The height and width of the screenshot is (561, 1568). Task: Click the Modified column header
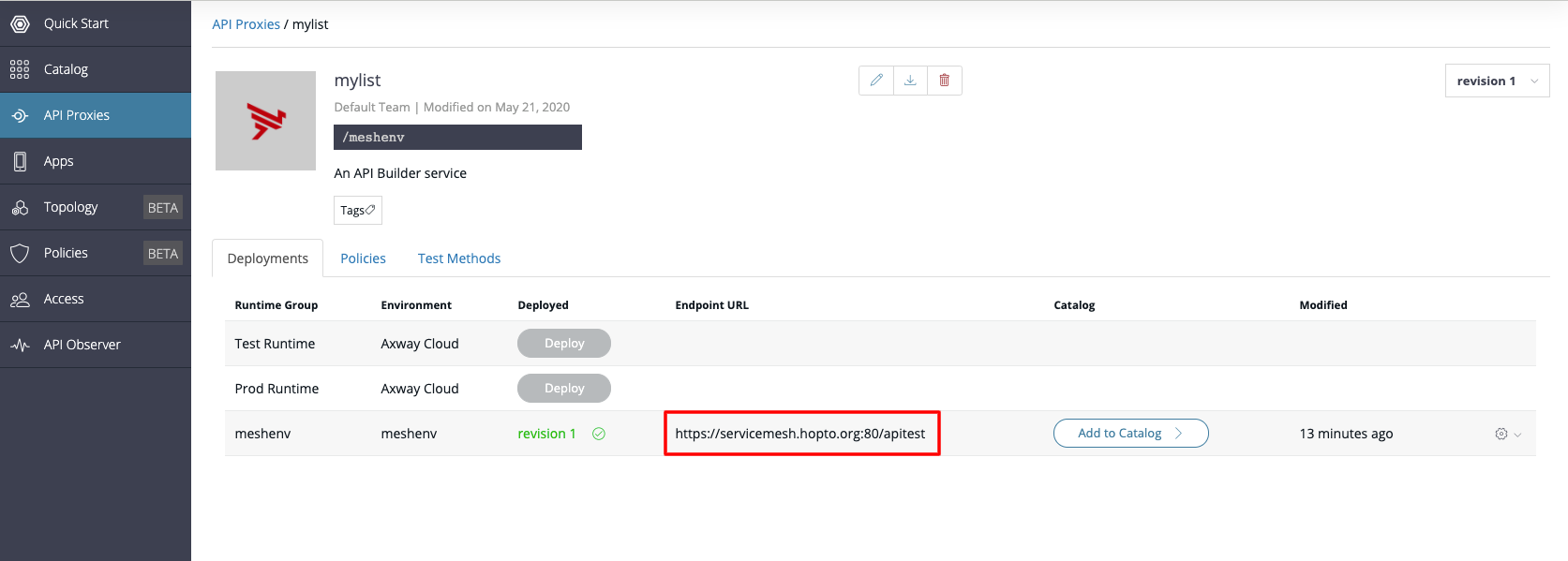click(1322, 305)
